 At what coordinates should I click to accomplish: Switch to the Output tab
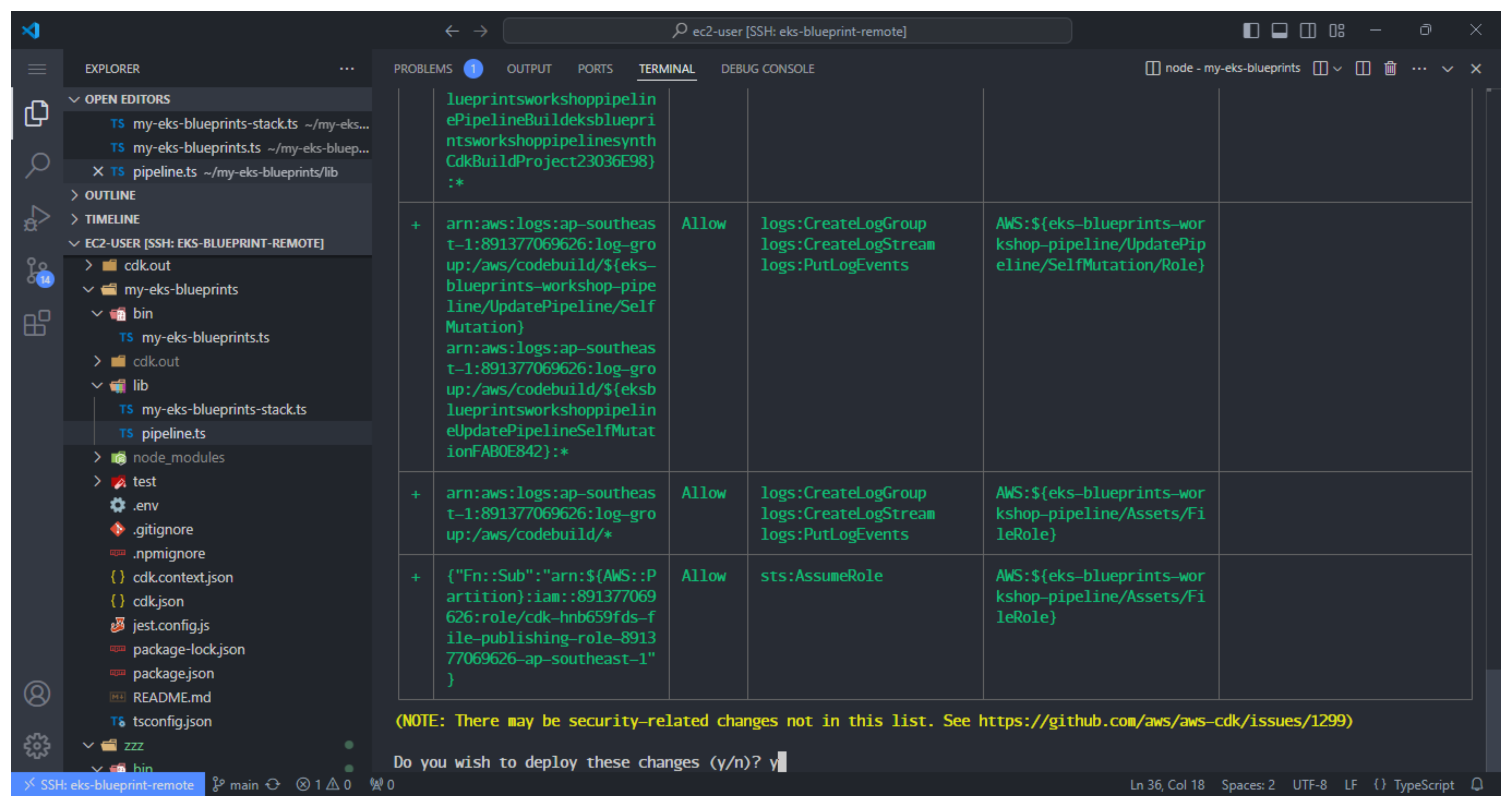529,69
